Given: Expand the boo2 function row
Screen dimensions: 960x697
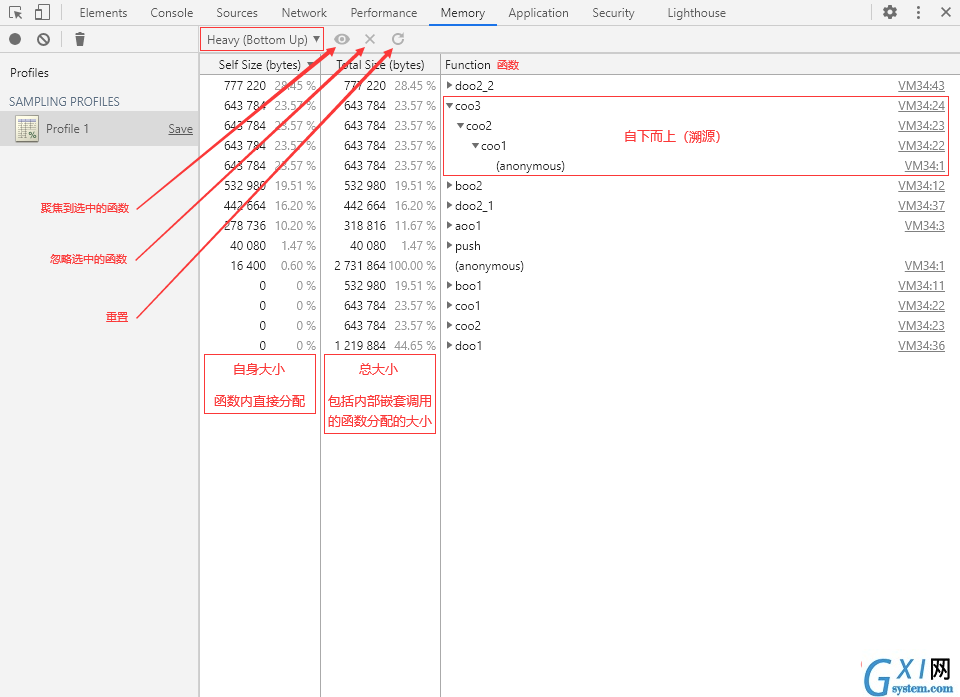Looking at the screenshot, I should pyautogui.click(x=449, y=185).
